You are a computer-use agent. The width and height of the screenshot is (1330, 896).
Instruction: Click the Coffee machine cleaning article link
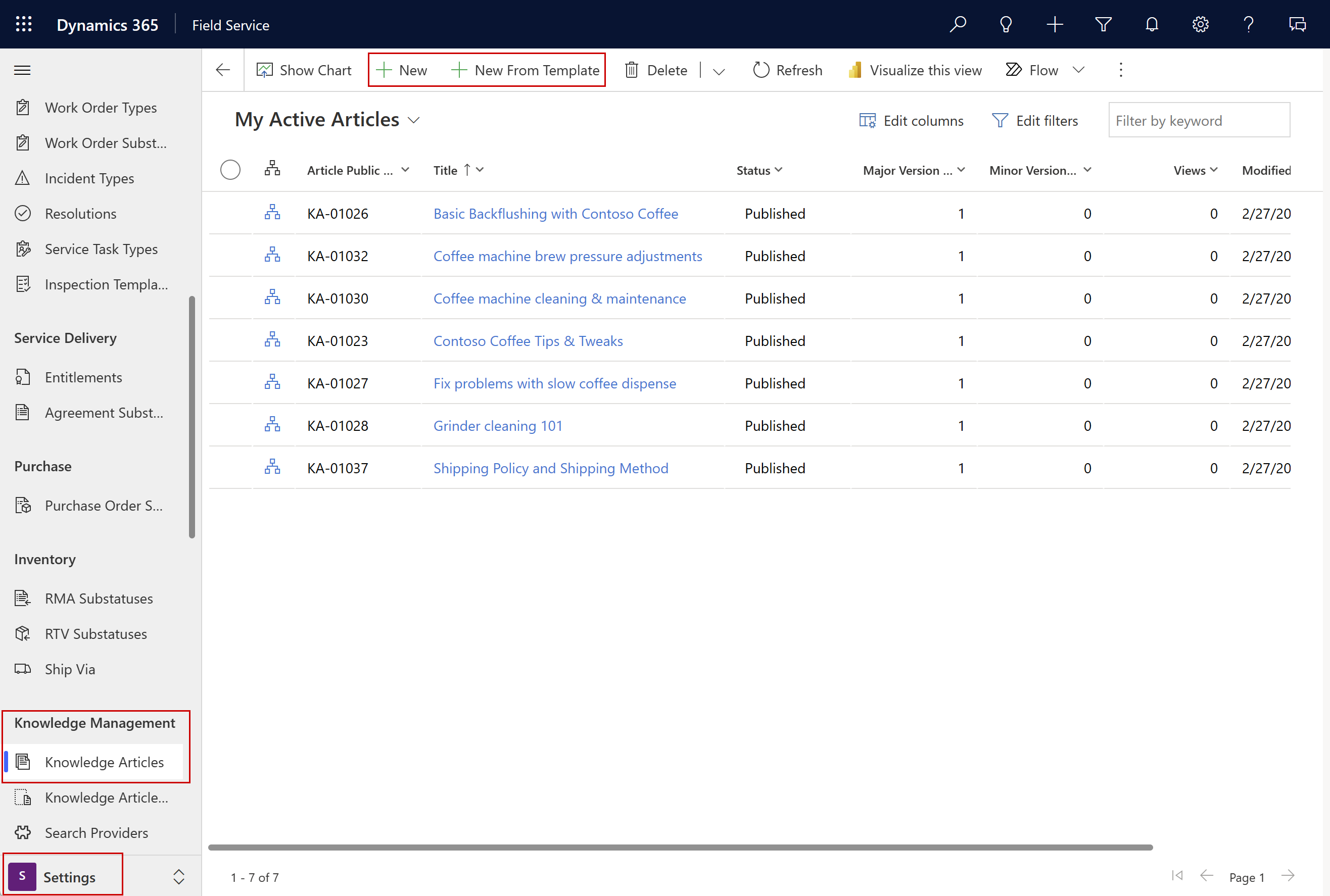tap(559, 297)
